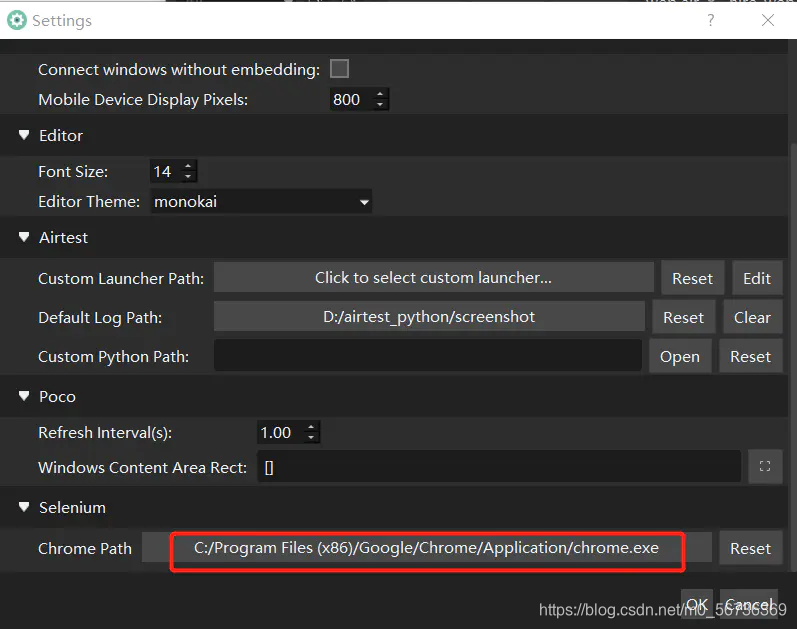Decrease the editor Font Size
Screen dimensions: 797x629
tap(188, 176)
